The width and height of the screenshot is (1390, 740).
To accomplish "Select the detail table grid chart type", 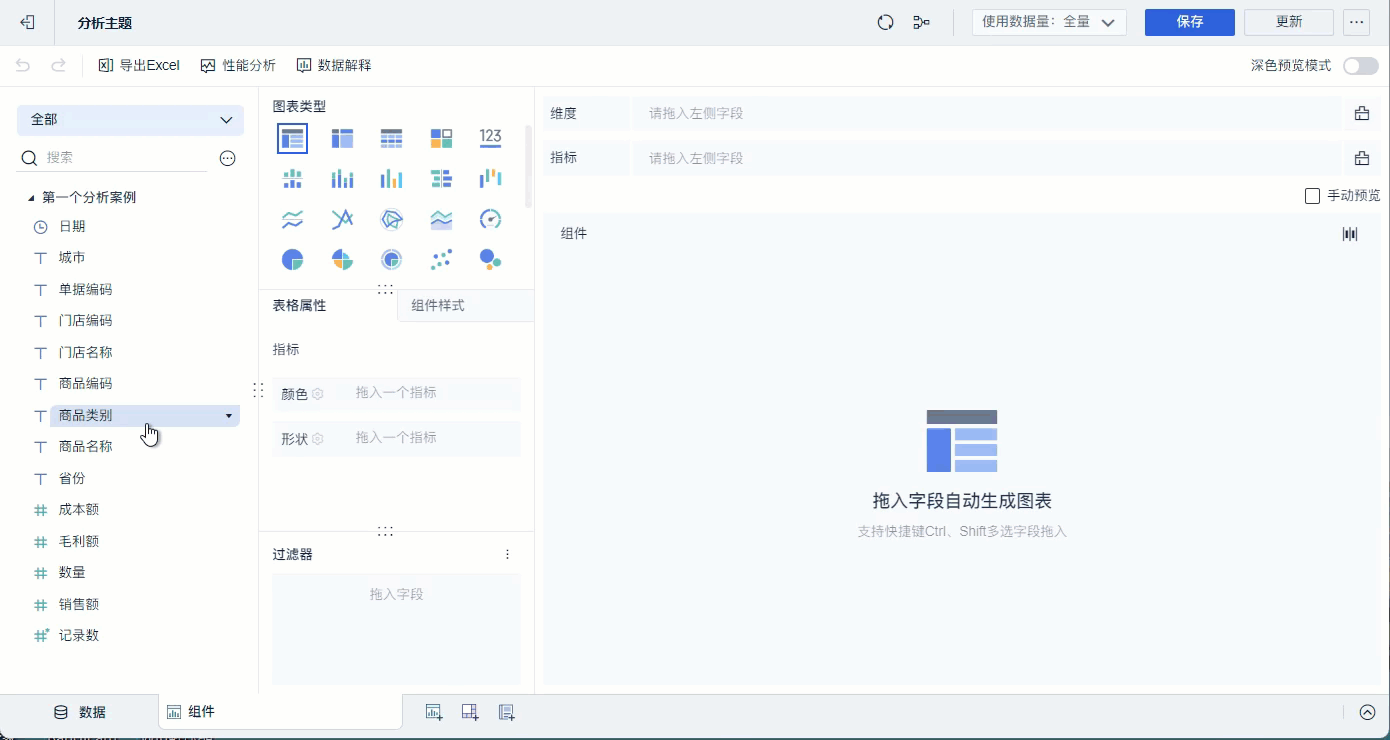I will (x=391, y=138).
